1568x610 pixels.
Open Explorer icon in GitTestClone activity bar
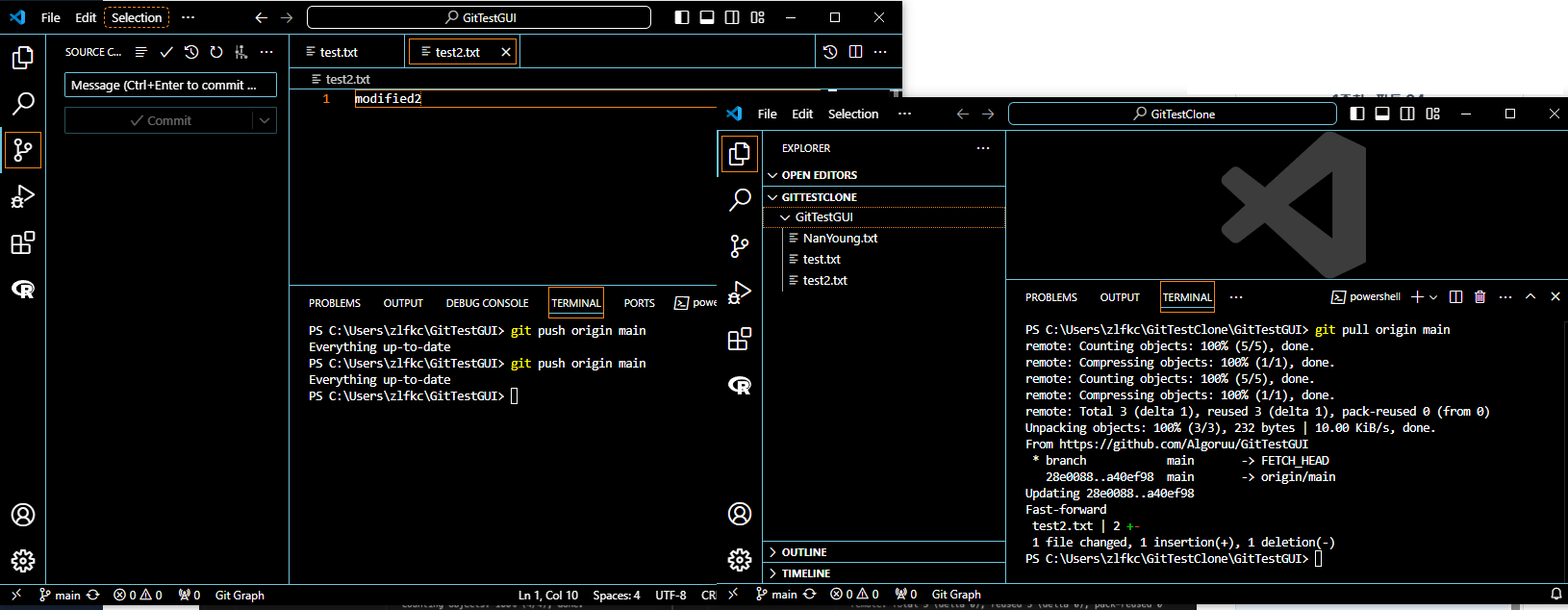(x=740, y=154)
